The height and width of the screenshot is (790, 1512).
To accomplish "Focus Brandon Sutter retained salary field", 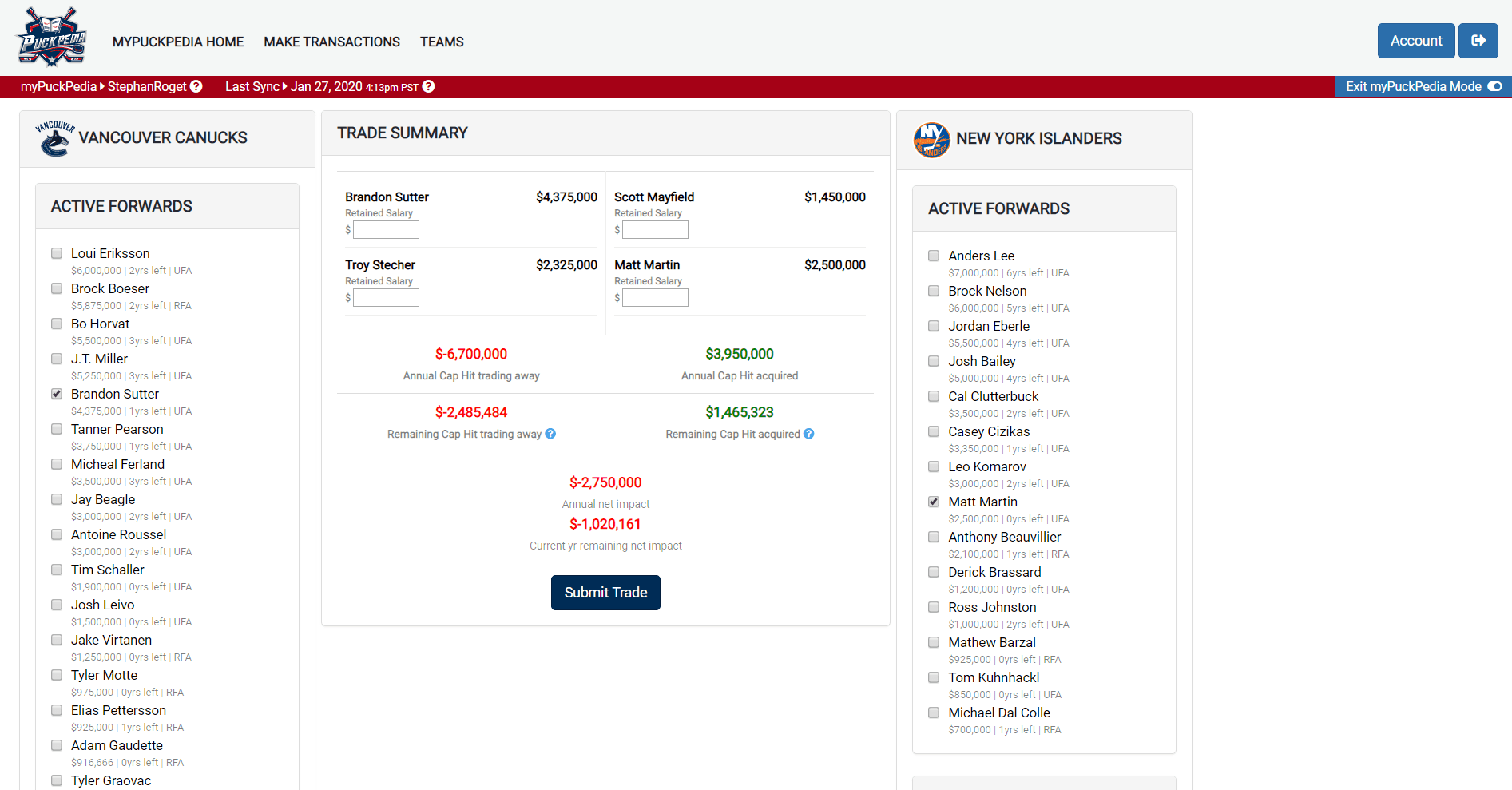I will click(386, 230).
